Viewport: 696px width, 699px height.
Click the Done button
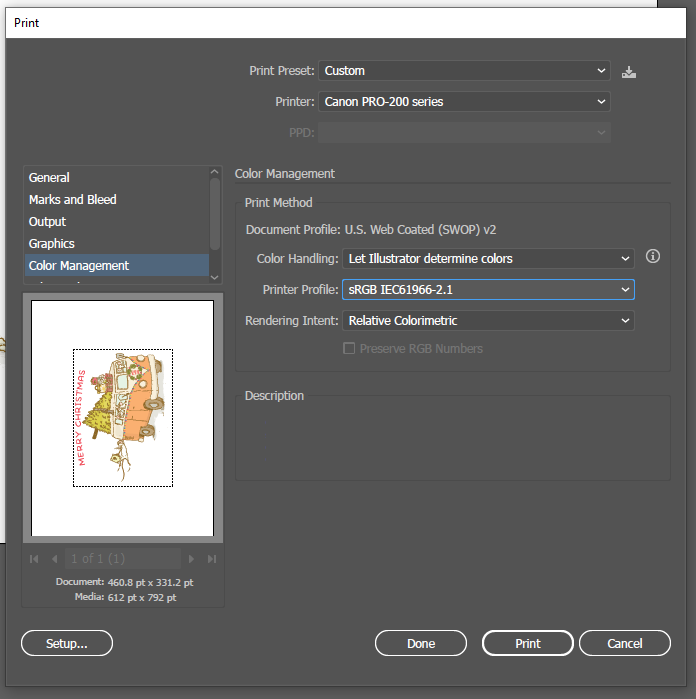[421, 643]
